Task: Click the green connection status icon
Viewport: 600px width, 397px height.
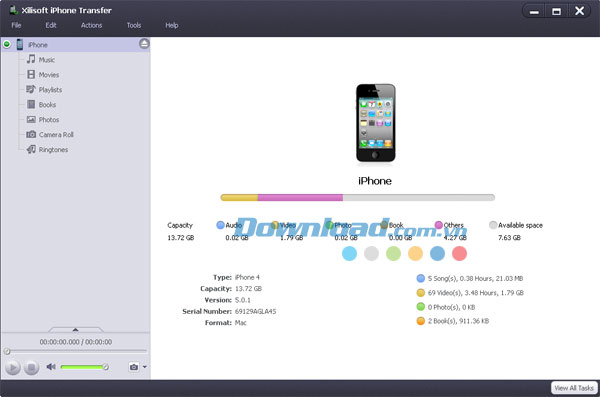Action: [7, 44]
